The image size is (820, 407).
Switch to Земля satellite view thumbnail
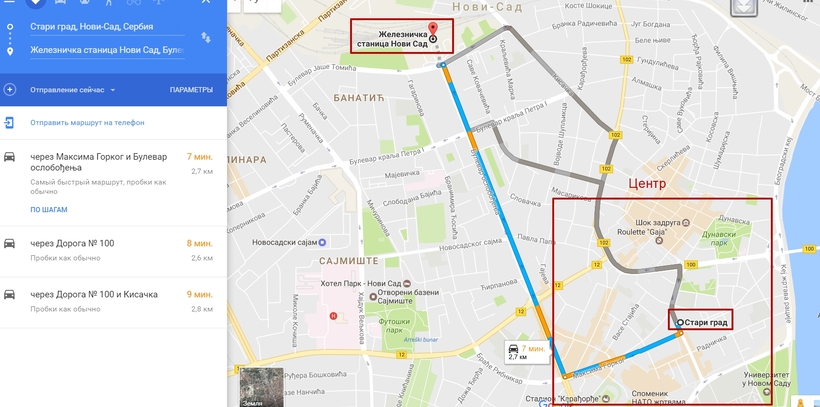click(x=261, y=387)
